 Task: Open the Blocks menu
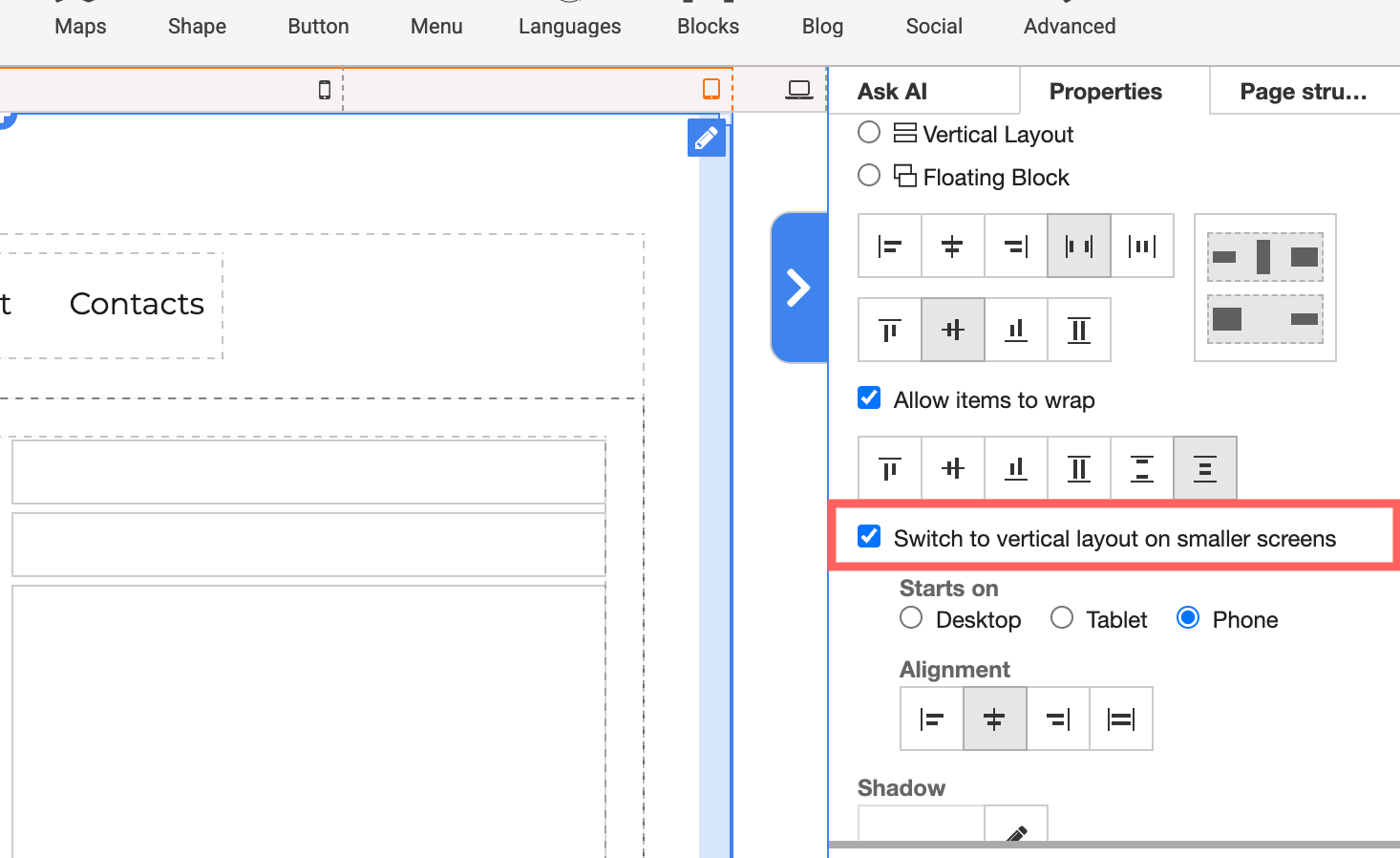point(708,27)
